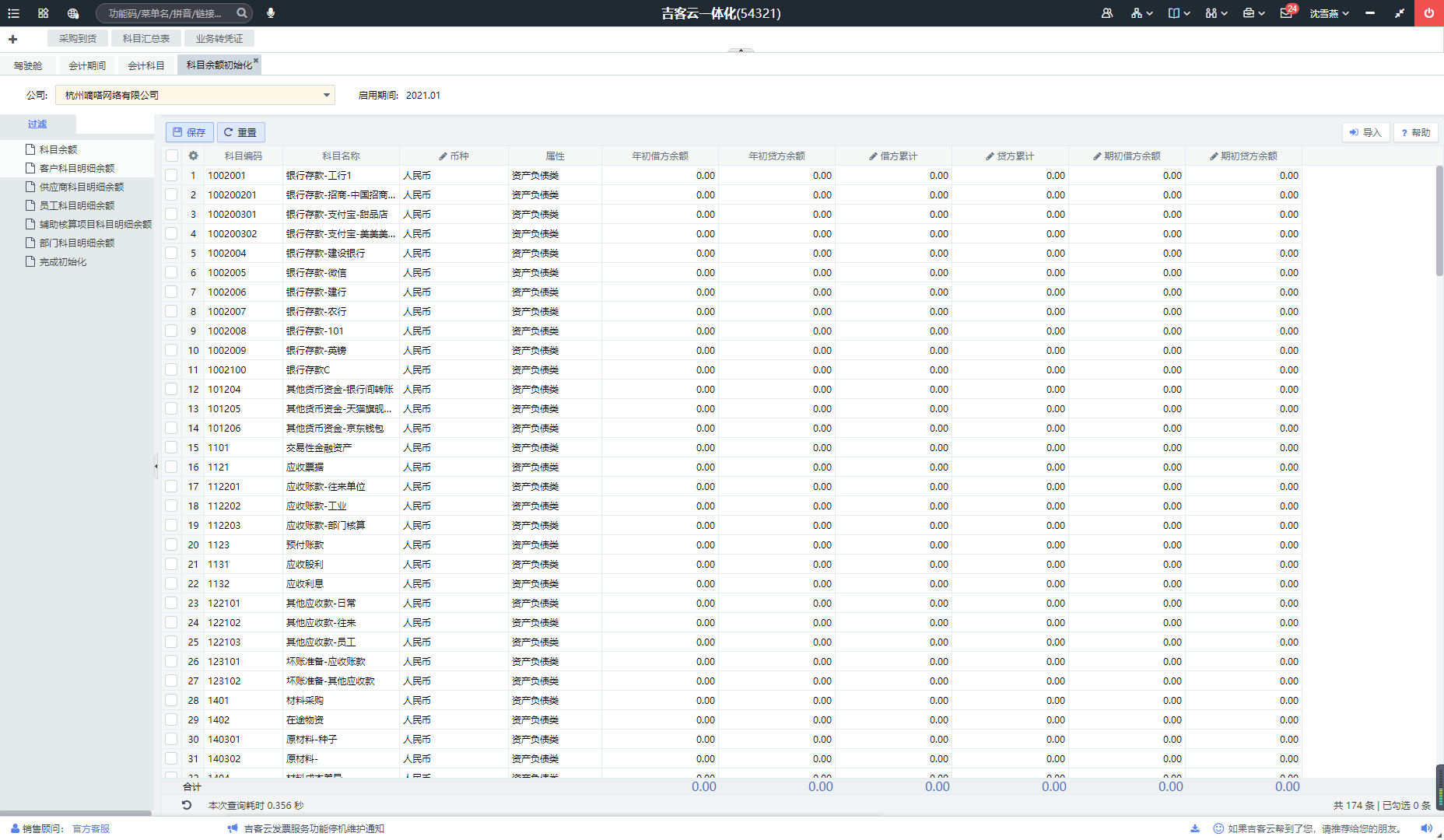Screen dimensions: 1444x840
Task: Open the book manual icon
Action: coord(1174,13)
